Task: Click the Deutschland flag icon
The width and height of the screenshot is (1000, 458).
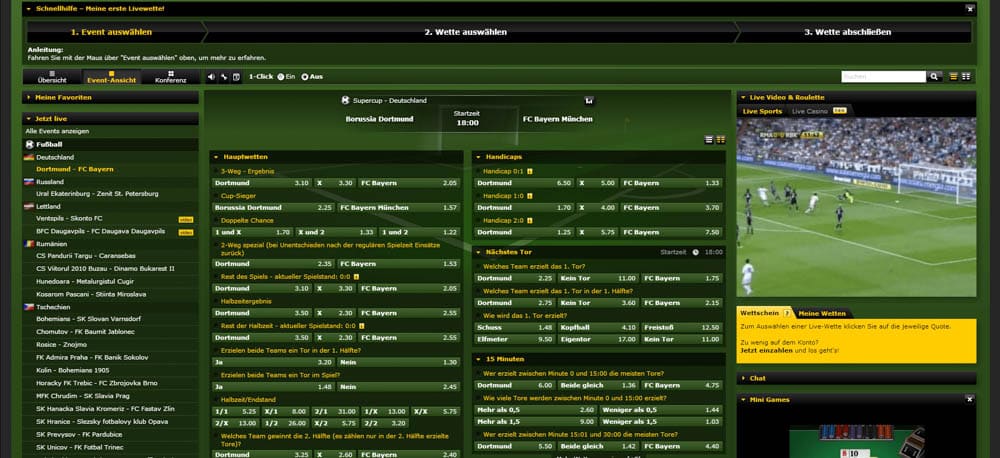Action: (x=29, y=157)
